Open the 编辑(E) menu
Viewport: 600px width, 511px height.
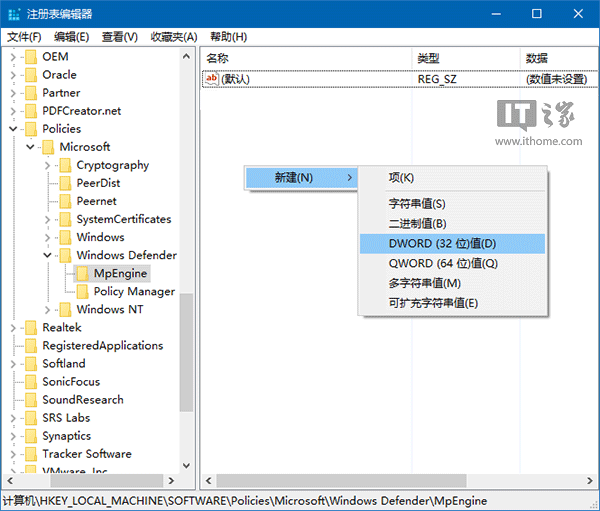pyautogui.click(x=71, y=37)
